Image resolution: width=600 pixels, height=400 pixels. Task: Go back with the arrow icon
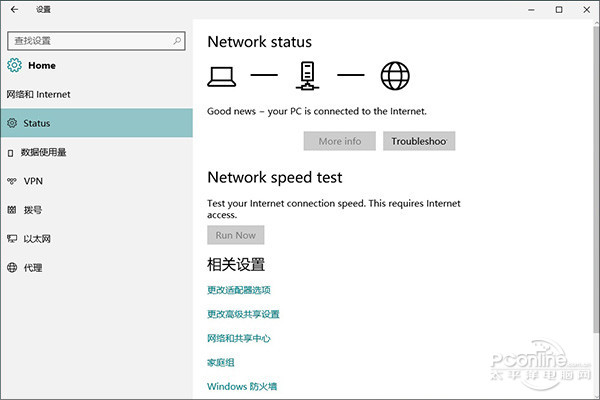tap(15, 10)
